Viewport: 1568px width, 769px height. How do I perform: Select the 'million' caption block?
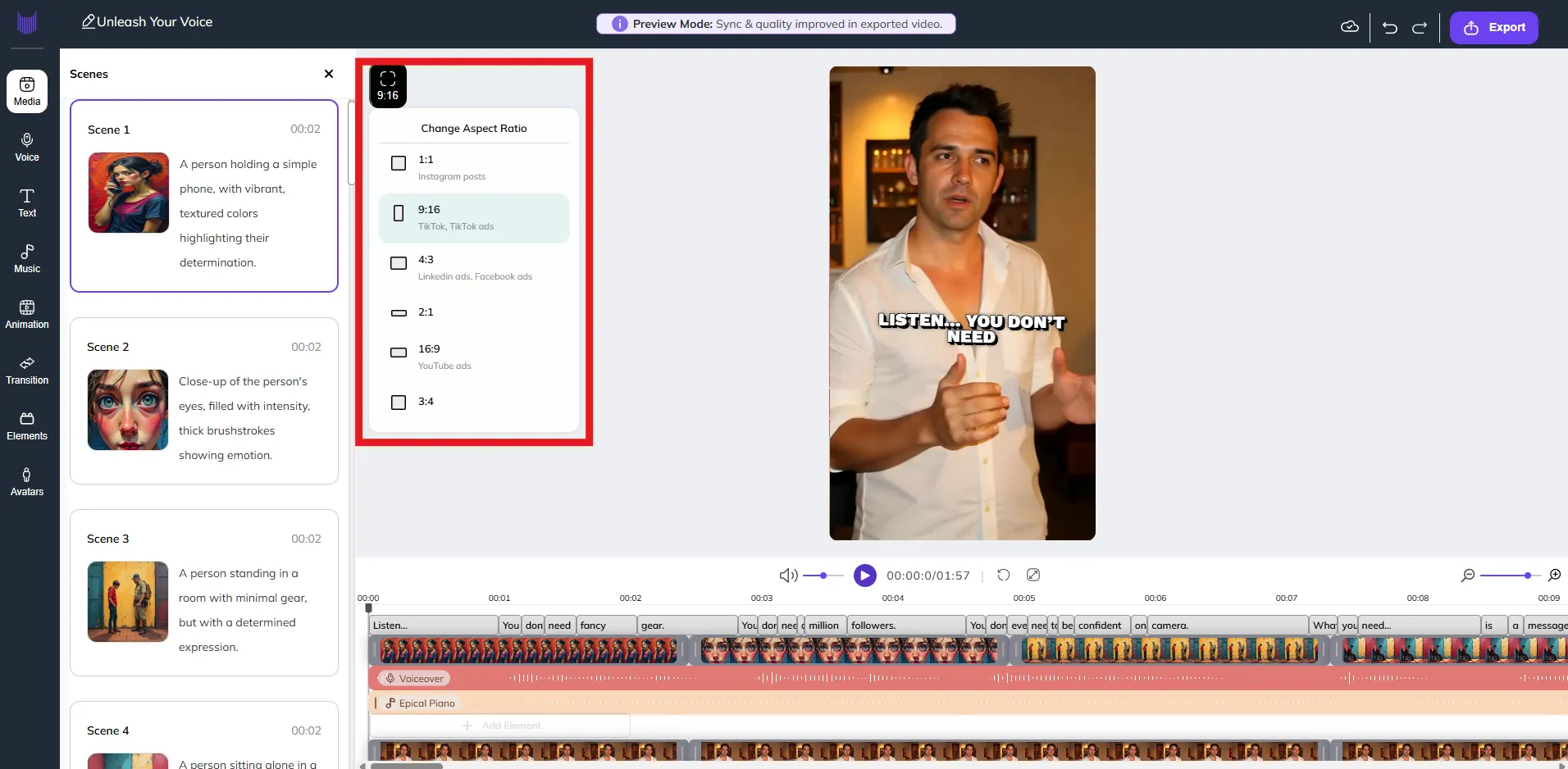coord(825,626)
